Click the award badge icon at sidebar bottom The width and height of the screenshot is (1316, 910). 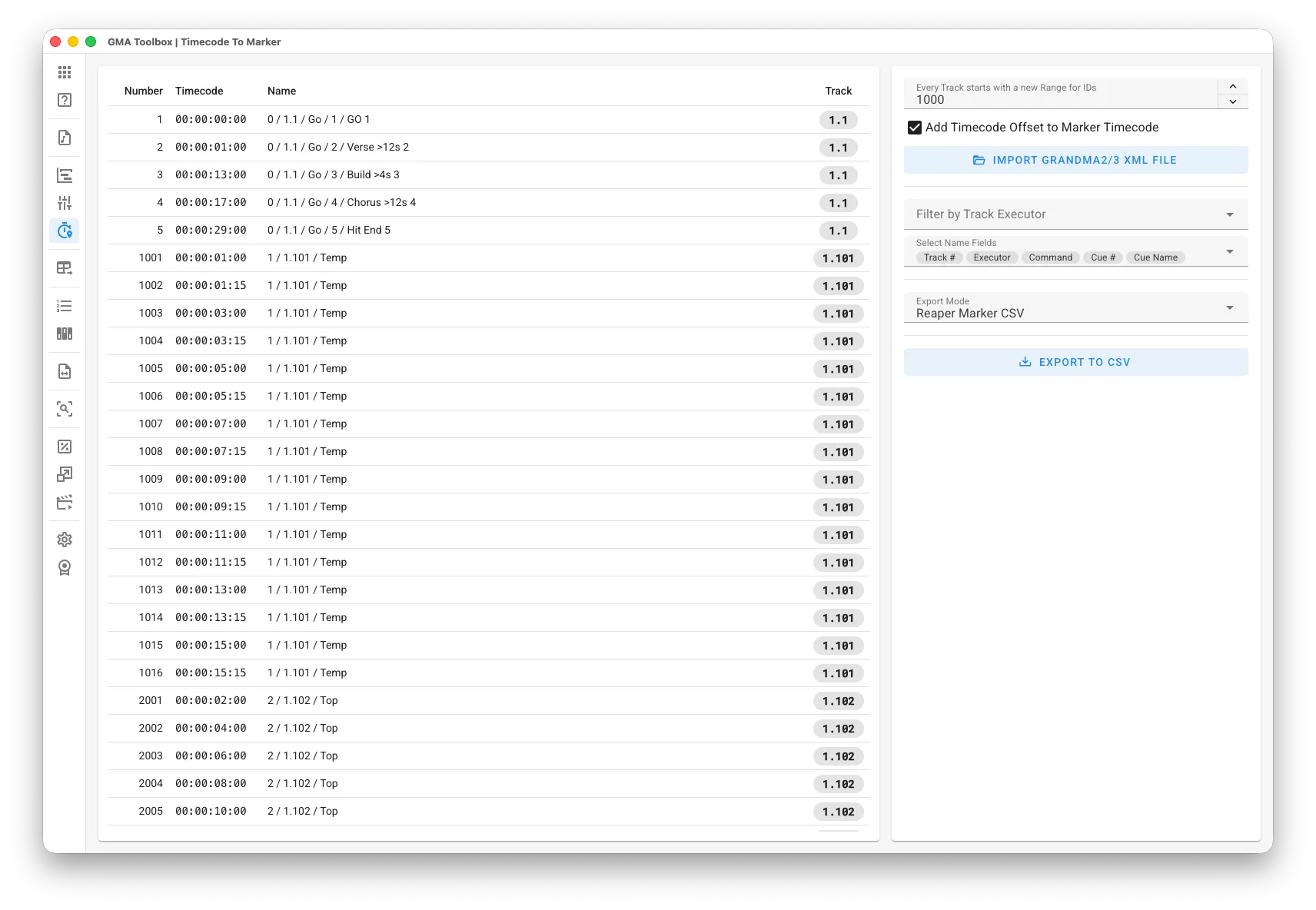point(65,567)
